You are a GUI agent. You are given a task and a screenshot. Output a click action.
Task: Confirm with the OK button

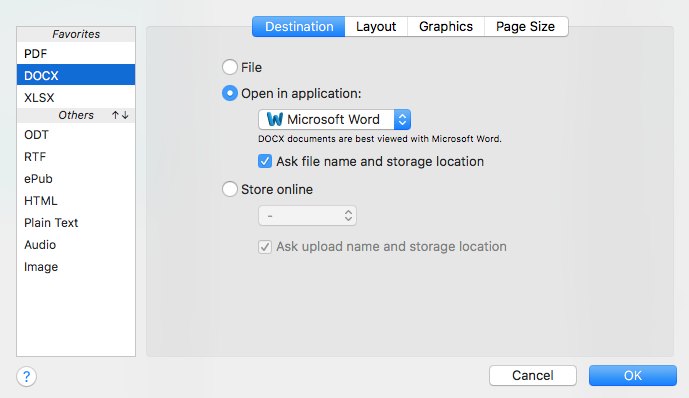[633, 376]
